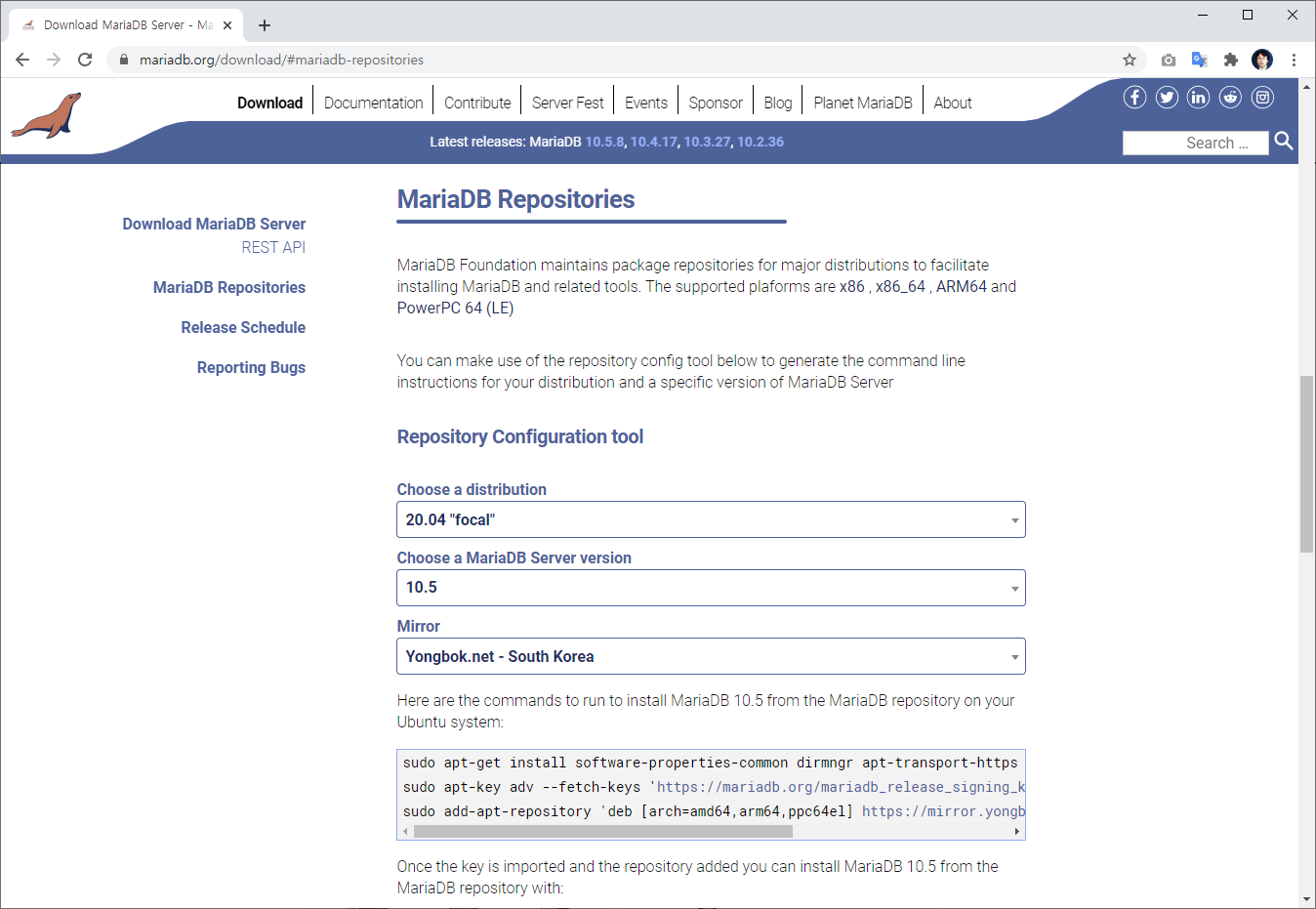
Task: Open the Reporting Bugs sidebar link
Action: 251,367
